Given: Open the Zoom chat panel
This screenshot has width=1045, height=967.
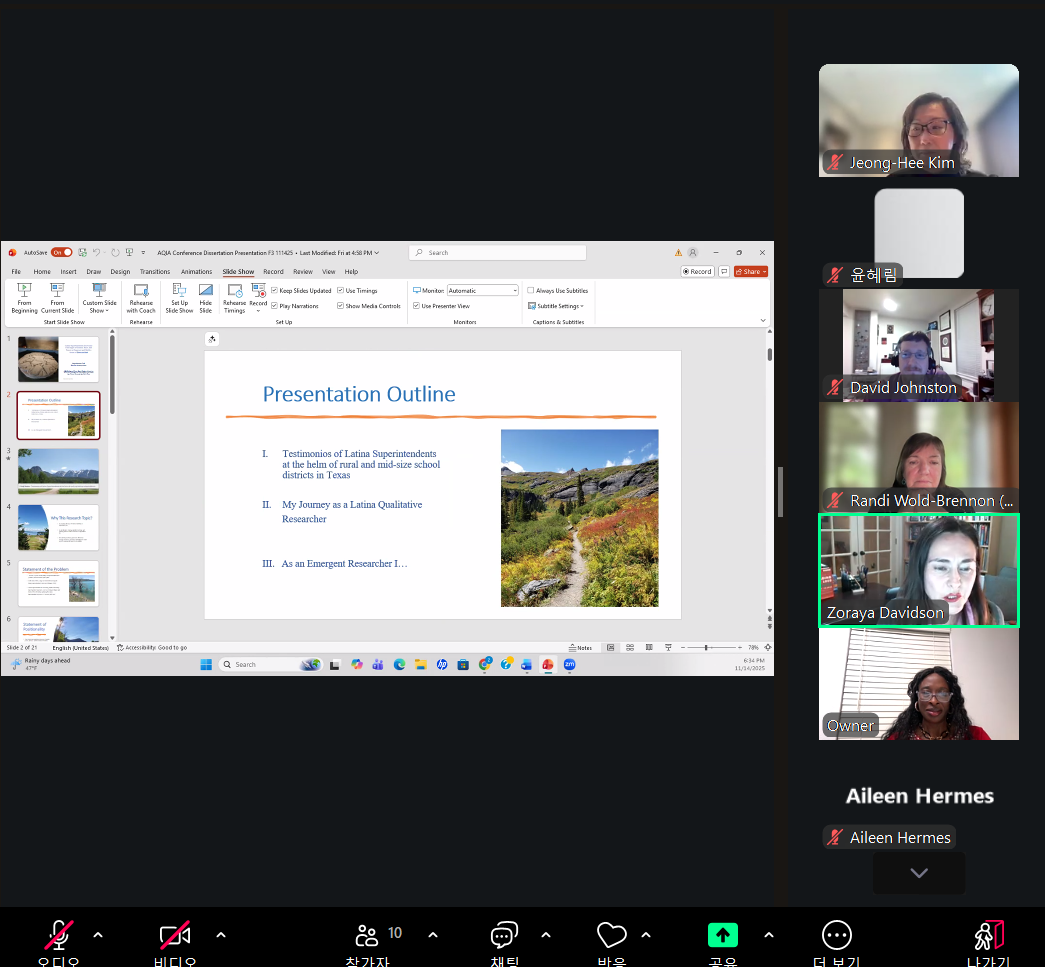Looking at the screenshot, I should [x=505, y=935].
